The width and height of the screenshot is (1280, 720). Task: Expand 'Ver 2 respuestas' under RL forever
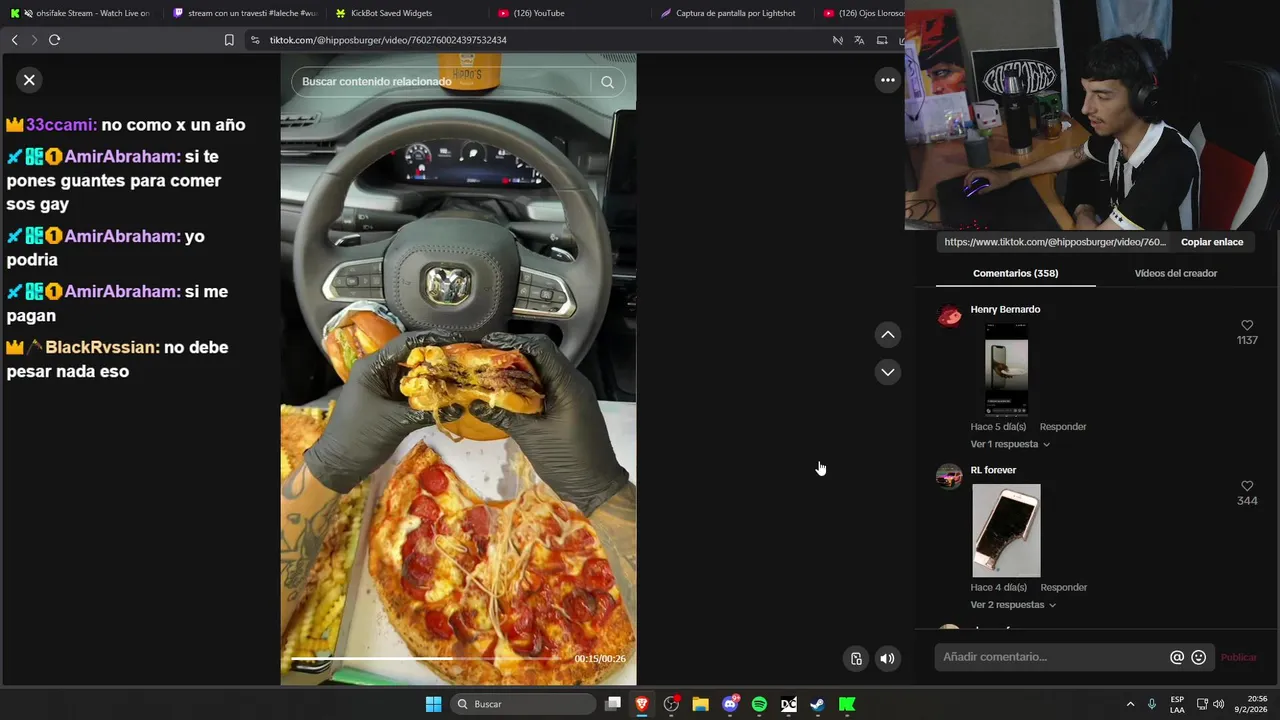pos(1013,605)
